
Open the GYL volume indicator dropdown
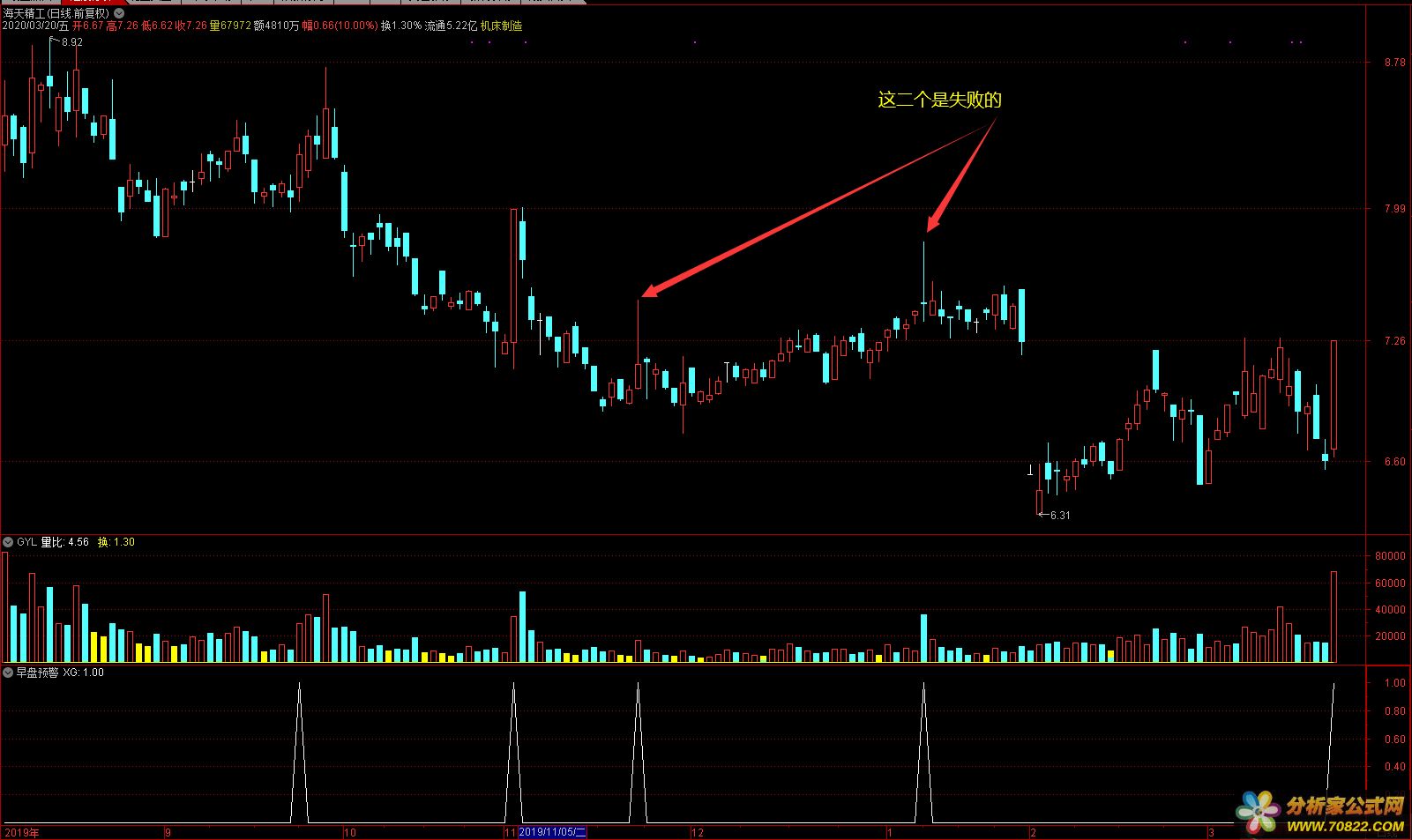point(8,542)
